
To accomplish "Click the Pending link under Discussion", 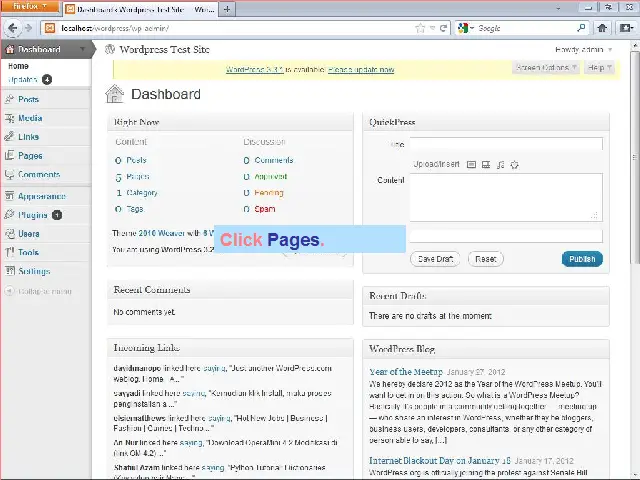I will pyautogui.click(x=269, y=193).
